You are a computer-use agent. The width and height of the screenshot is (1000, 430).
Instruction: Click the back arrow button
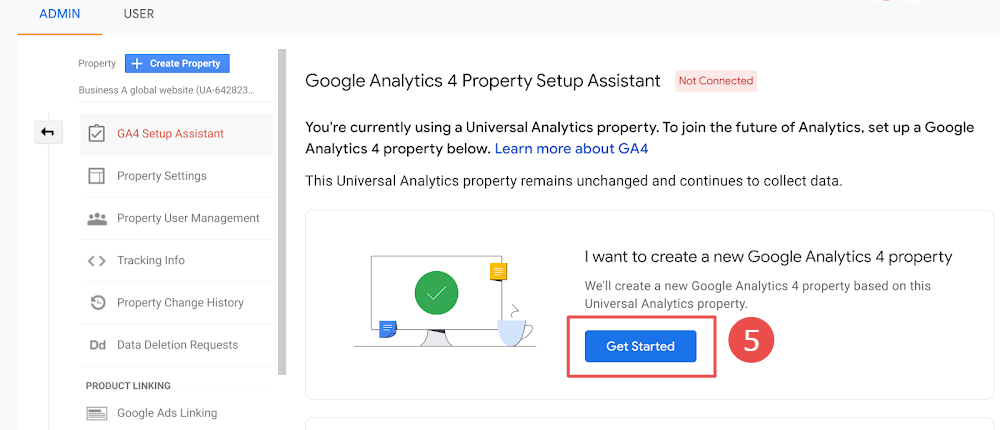[48, 133]
